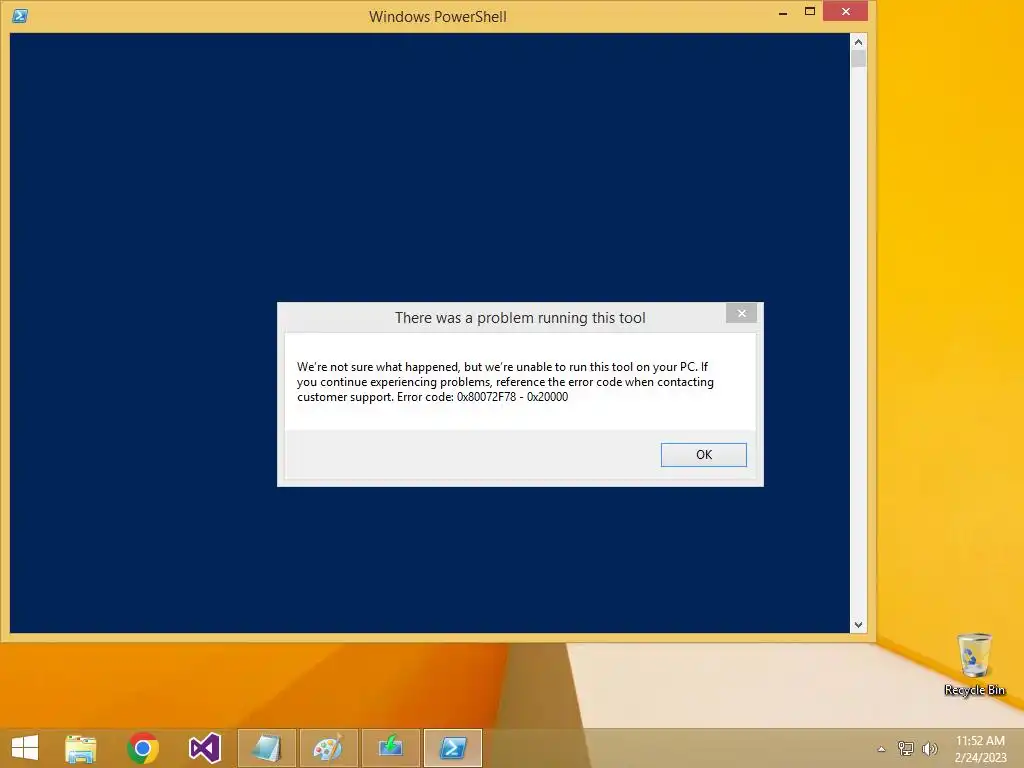This screenshot has width=1024, height=768.
Task: Open File Explorer from the taskbar
Action: tap(81, 748)
